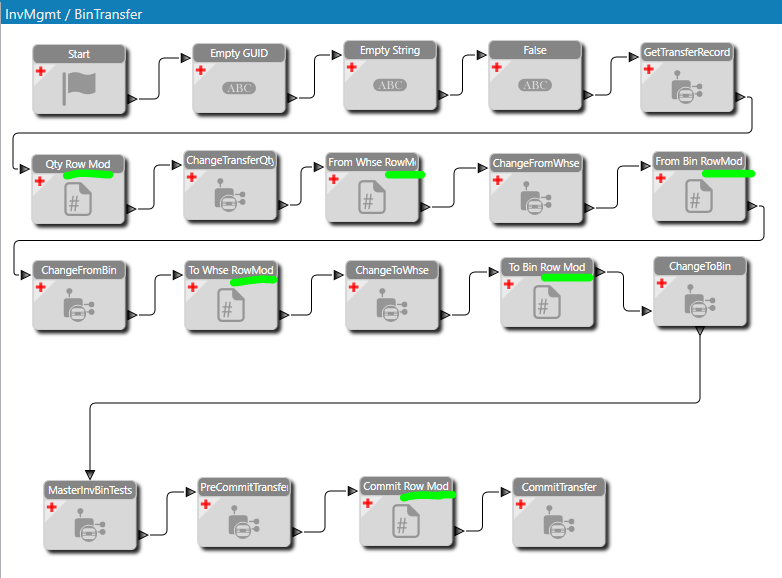
Task: Expand the red plus on ChangeToBin node
Action: (662, 283)
